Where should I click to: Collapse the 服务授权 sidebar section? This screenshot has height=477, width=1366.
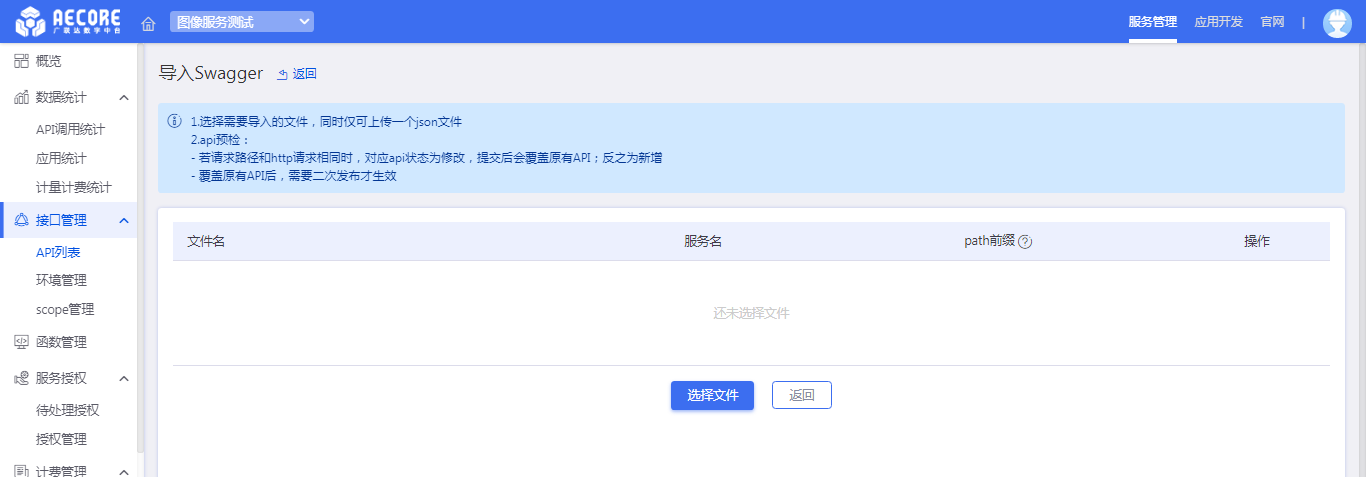124,378
